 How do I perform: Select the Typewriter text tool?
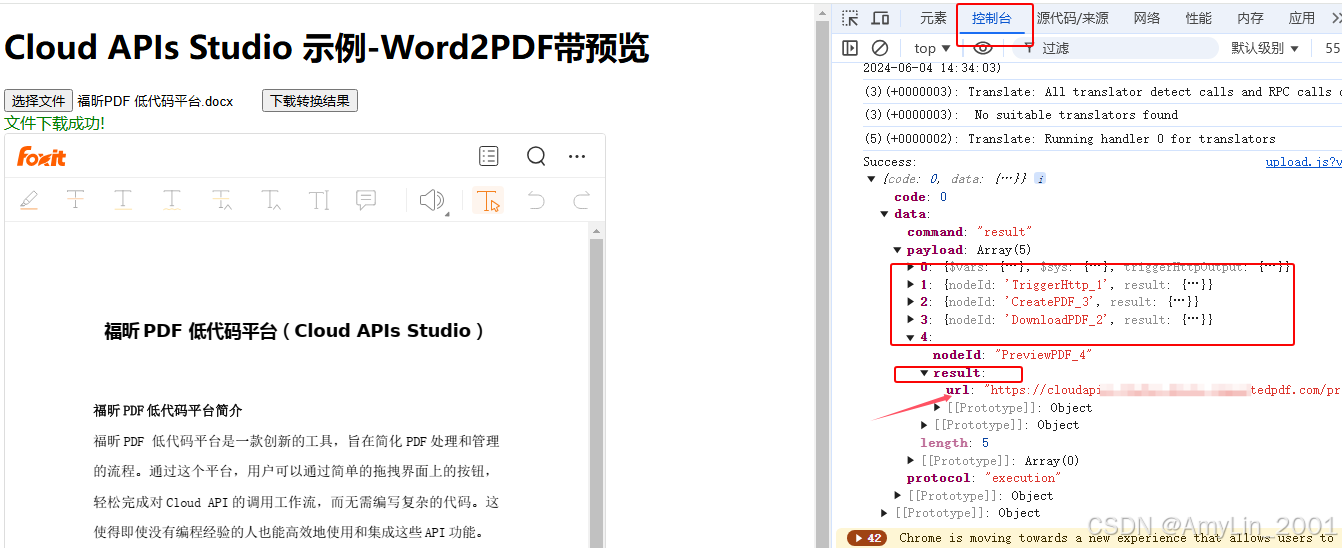pos(319,200)
